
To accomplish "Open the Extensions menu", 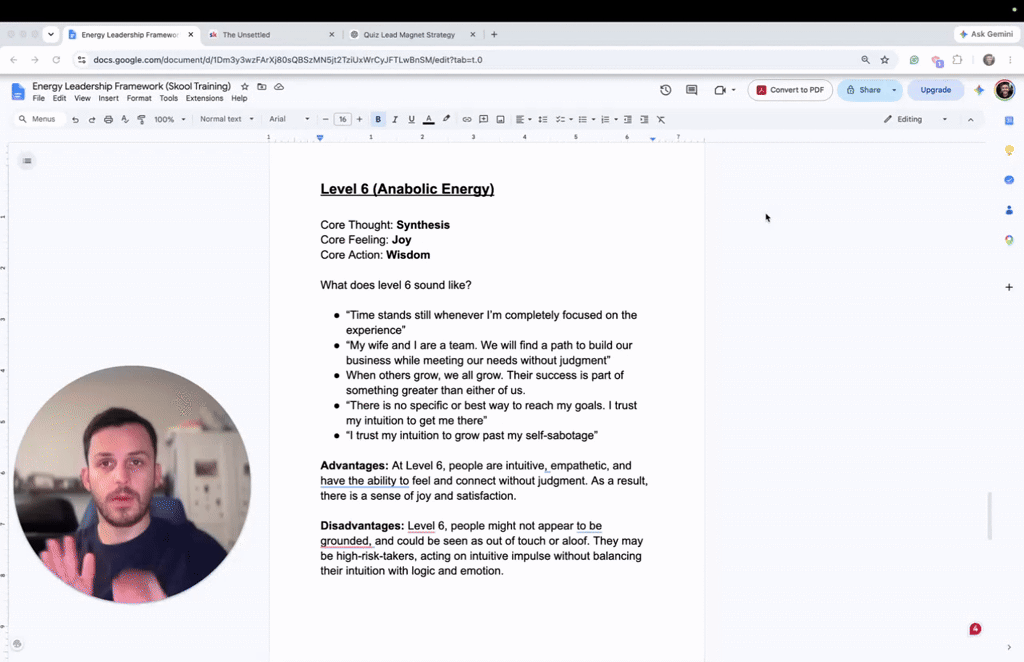I will [x=204, y=99].
